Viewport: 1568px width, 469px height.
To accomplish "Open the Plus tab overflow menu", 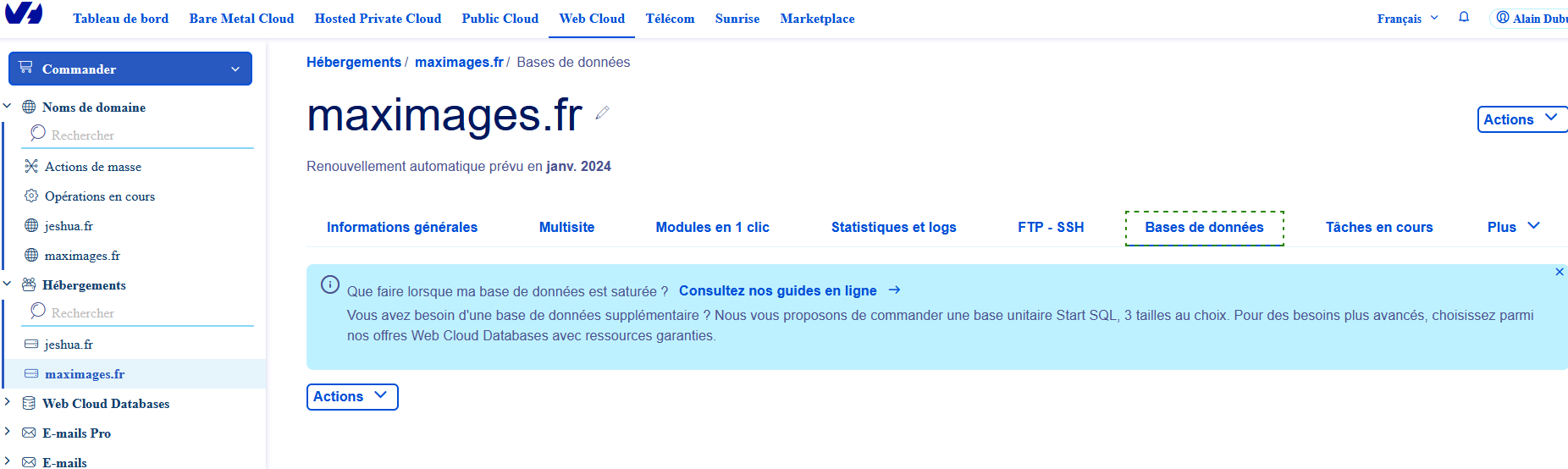I will pos(1513,227).
